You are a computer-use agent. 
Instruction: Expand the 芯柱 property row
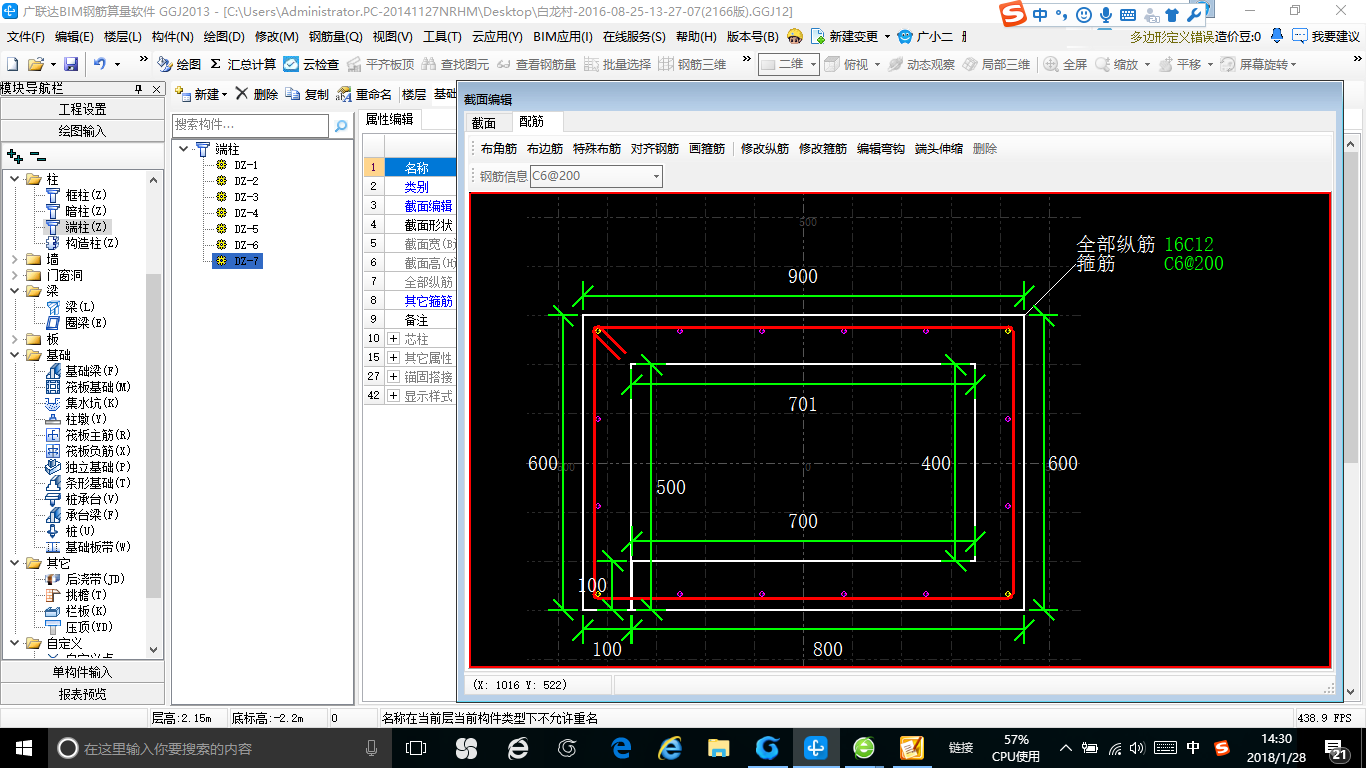pyautogui.click(x=393, y=339)
